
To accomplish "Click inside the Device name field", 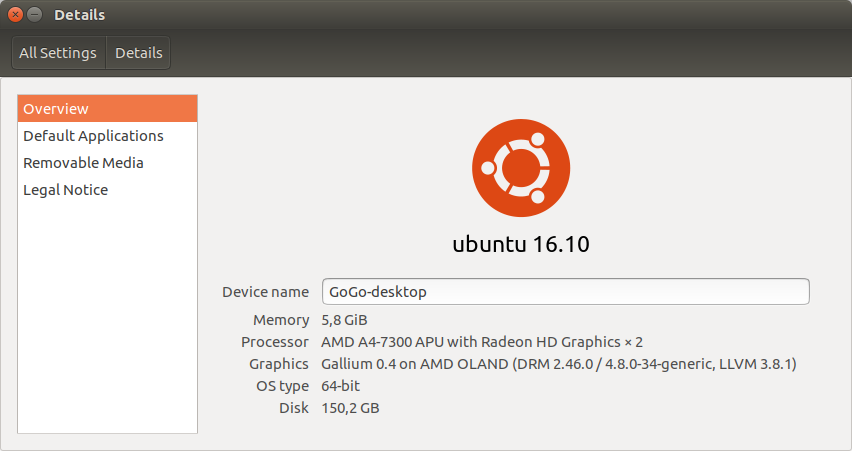I will click(x=565, y=292).
